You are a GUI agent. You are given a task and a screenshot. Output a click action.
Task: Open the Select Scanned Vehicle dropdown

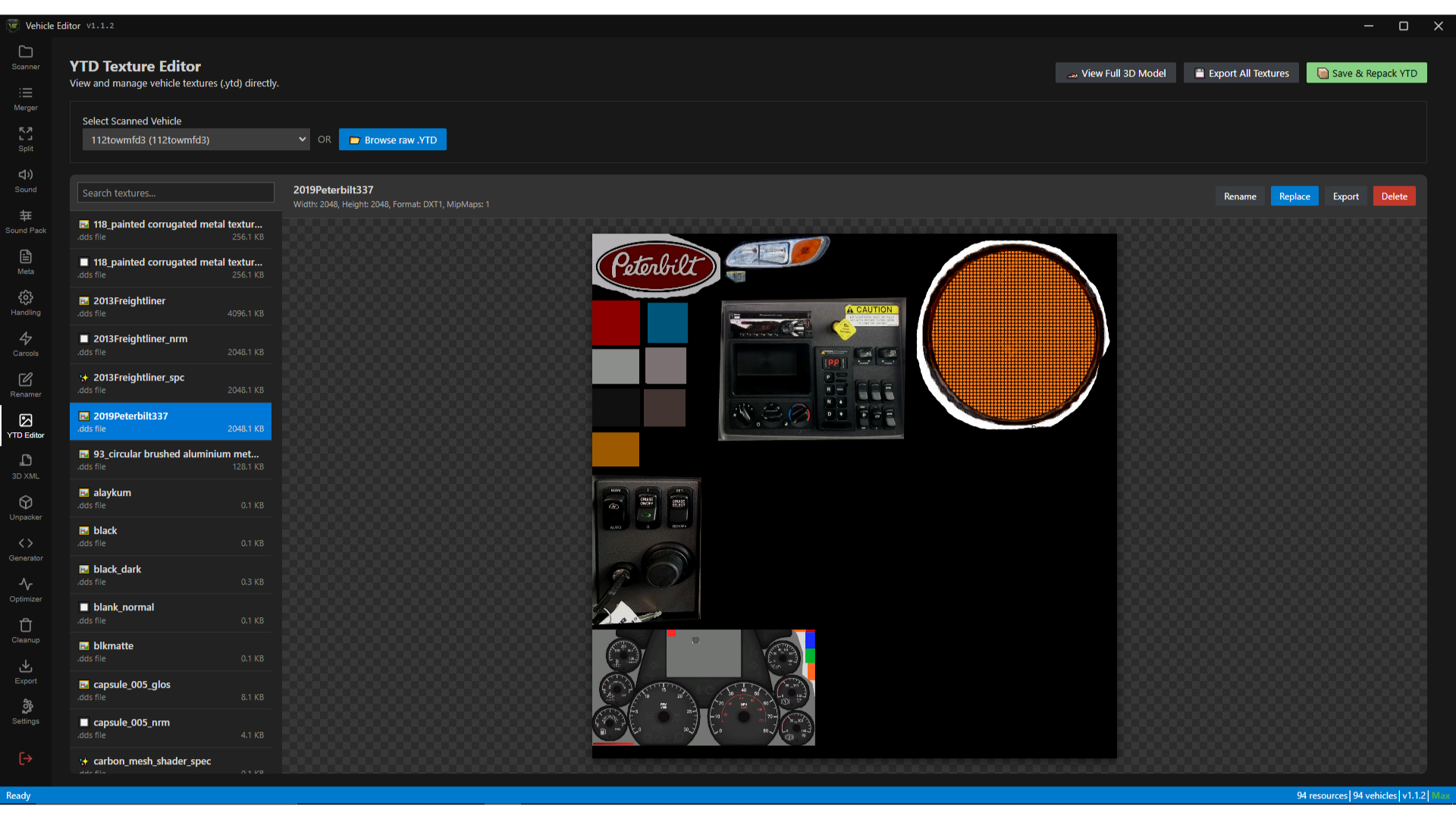(196, 140)
